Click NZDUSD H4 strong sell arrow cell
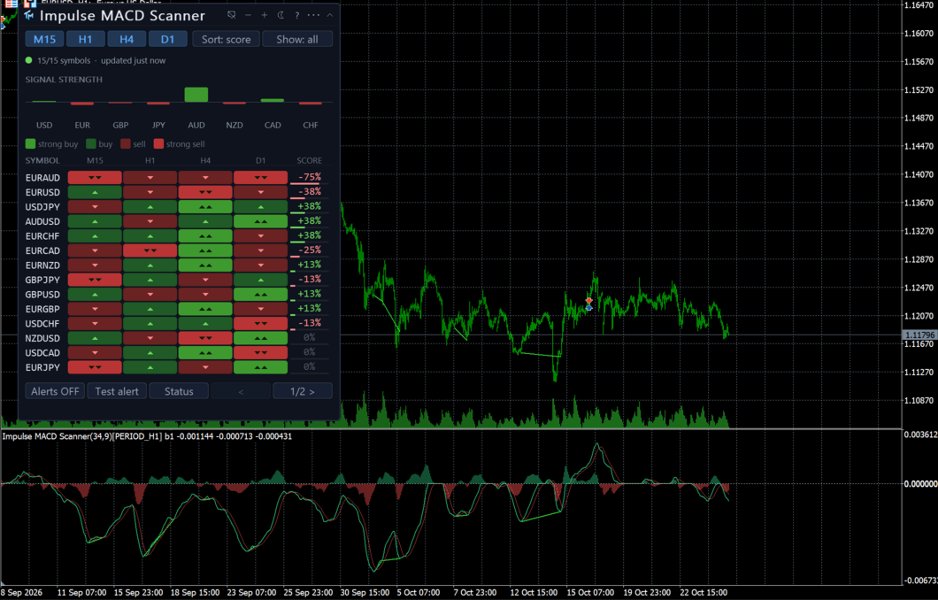938x600 pixels. coord(205,338)
